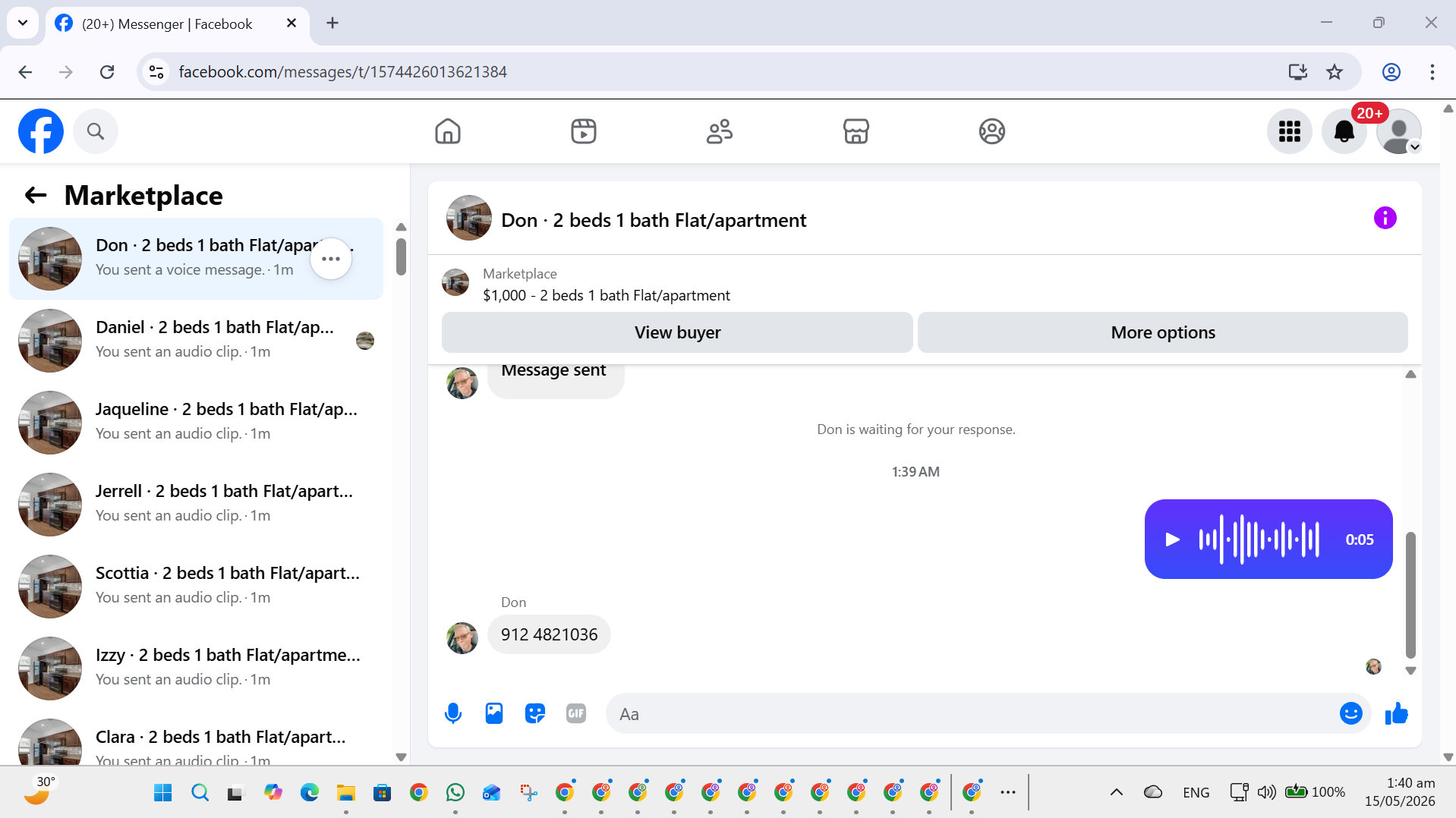
Task: Open the Groups icon in top navigation
Action: pyautogui.click(x=991, y=131)
